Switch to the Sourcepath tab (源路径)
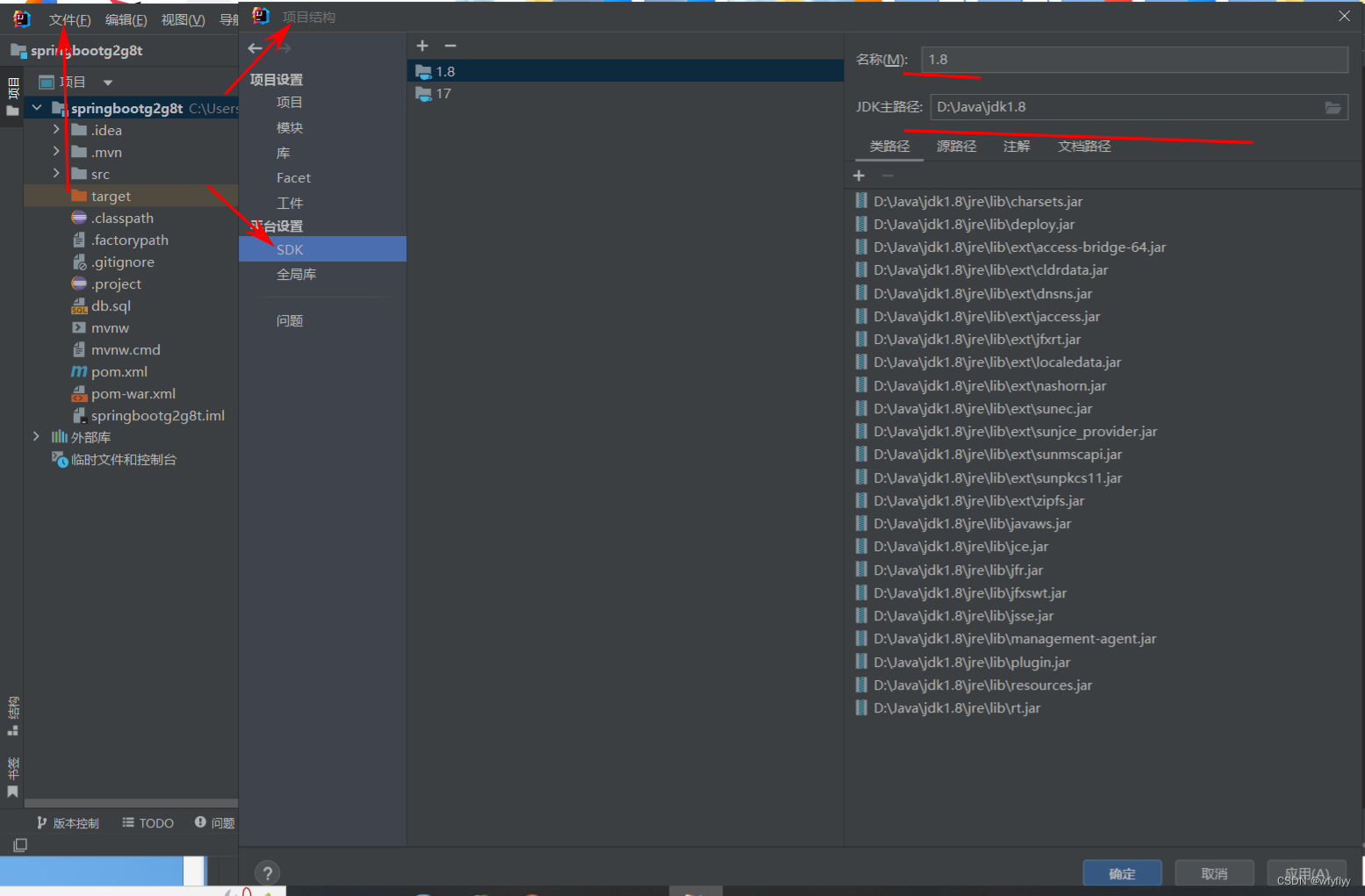This screenshot has height=896, width=1365. click(956, 147)
